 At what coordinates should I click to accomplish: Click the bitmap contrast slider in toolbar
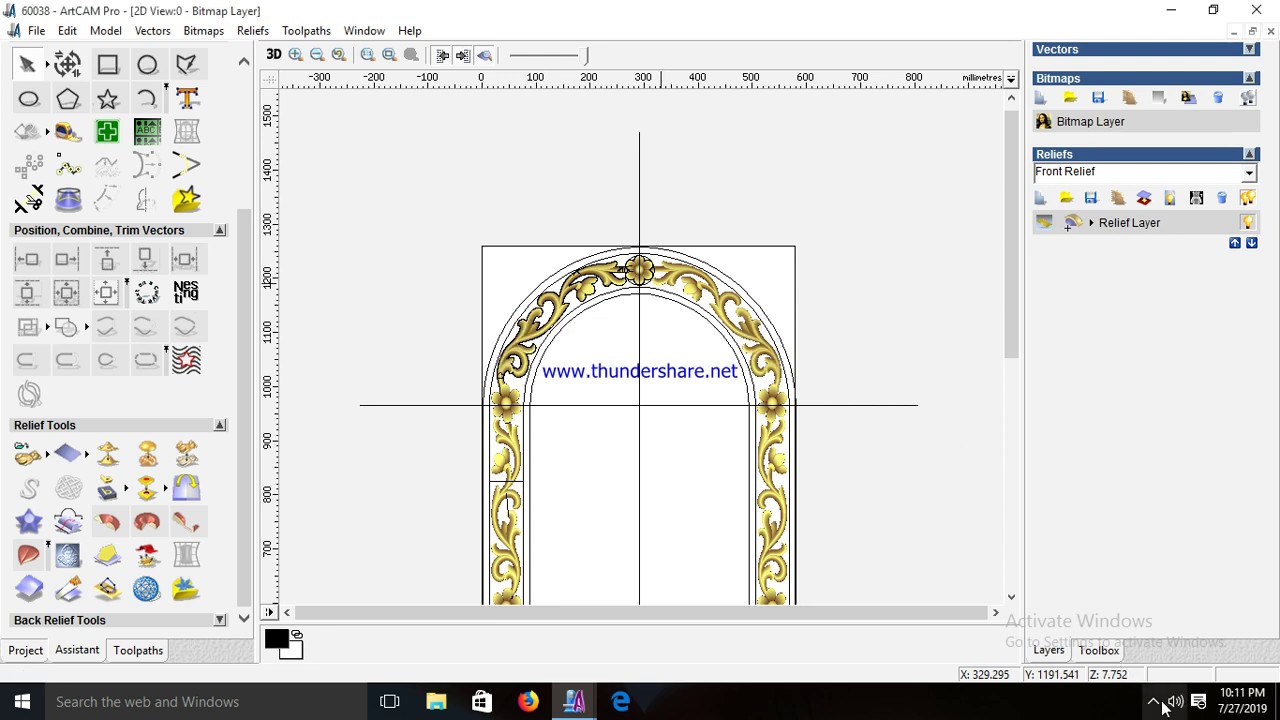549,55
